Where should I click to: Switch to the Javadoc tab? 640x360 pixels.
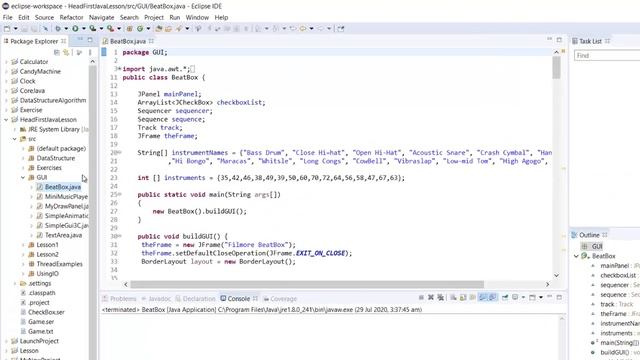click(156, 299)
